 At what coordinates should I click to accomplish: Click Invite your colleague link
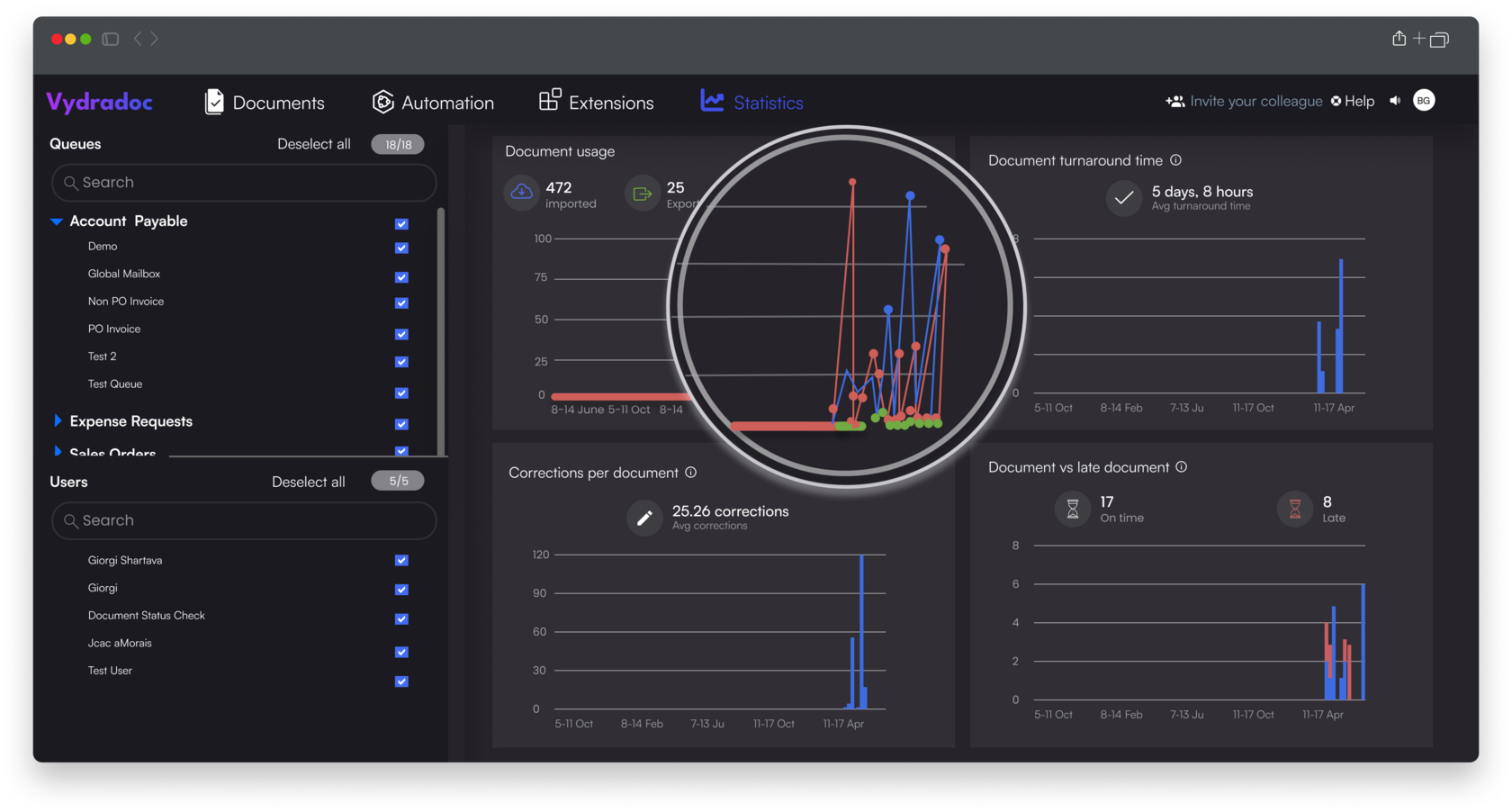coord(1244,102)
